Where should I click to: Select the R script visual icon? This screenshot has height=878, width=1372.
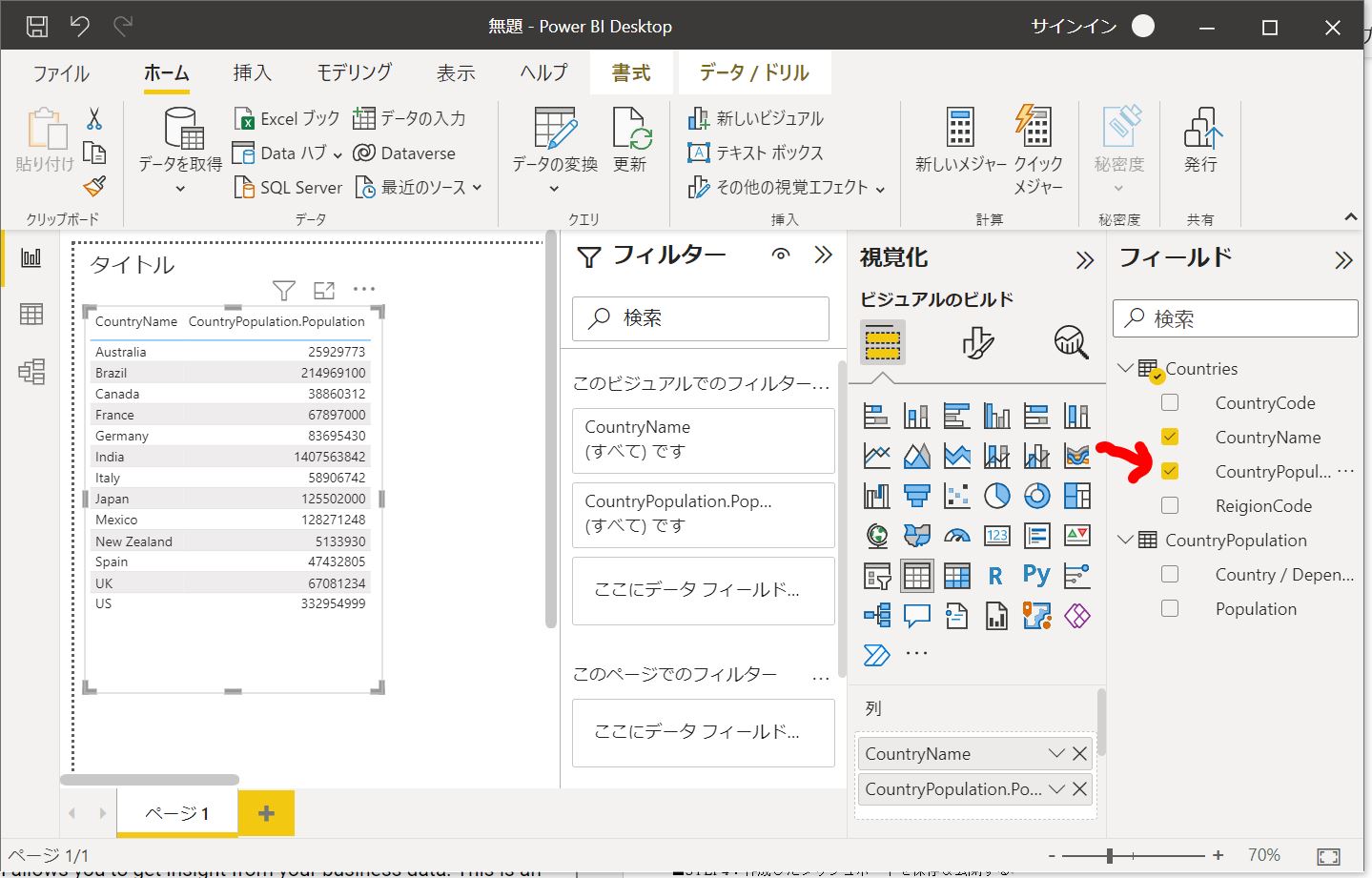point(996,576)
